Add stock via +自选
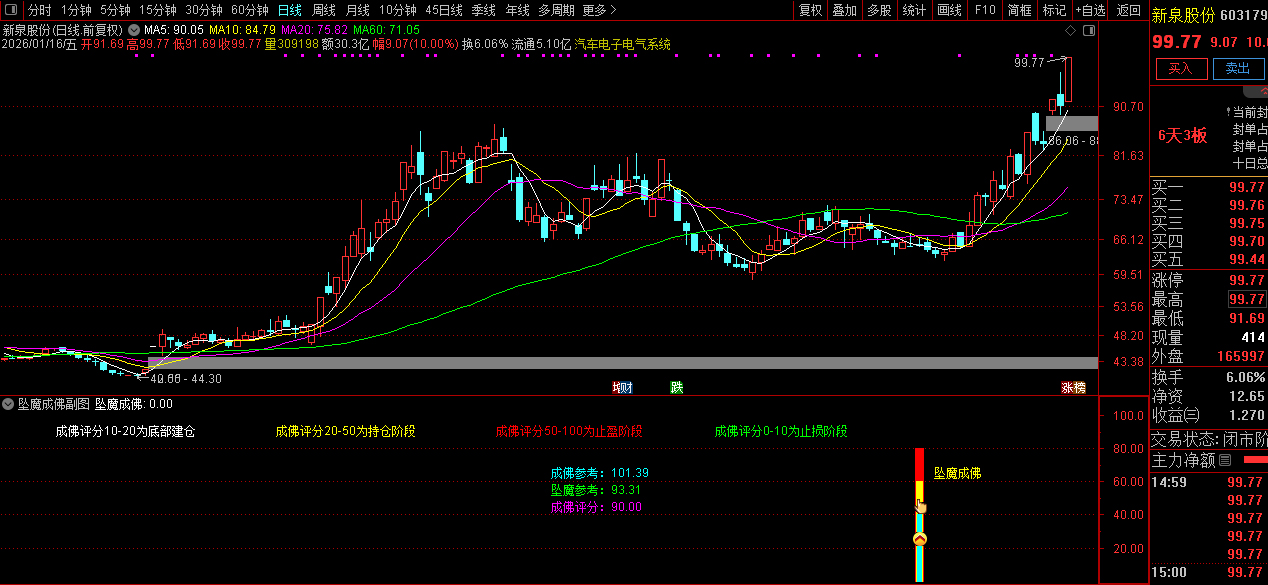Image resolution: width=1268 pixels, height=585 pixels. (x=1090, y=10)
